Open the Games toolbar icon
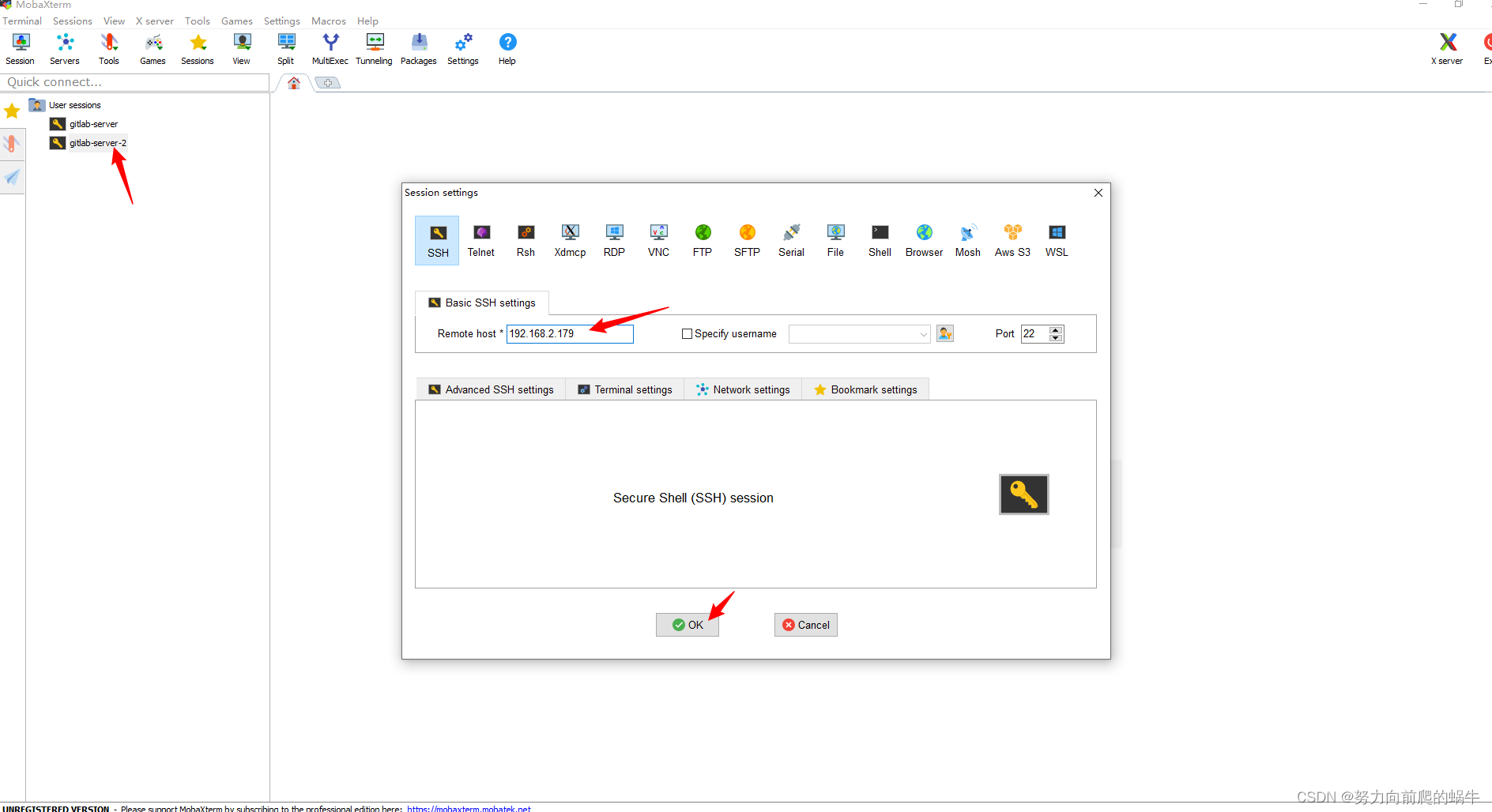 [153, 49]
